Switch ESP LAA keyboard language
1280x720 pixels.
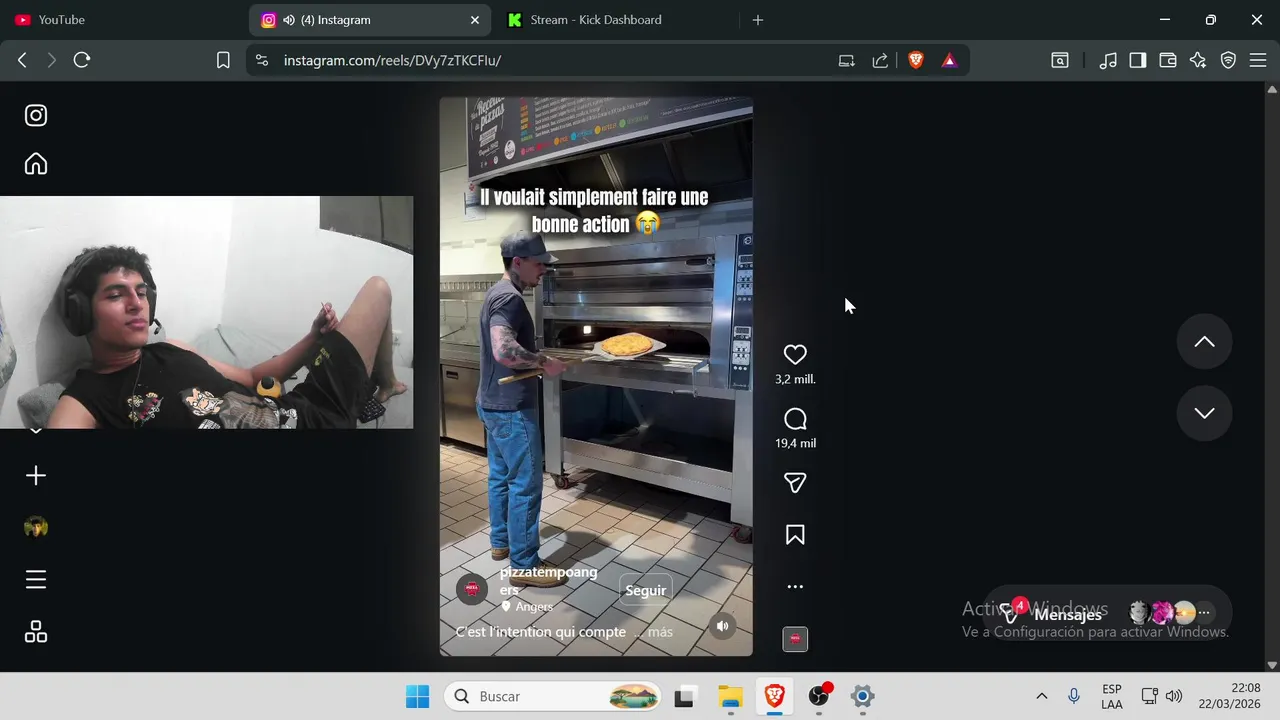[x=1112, y=696]
